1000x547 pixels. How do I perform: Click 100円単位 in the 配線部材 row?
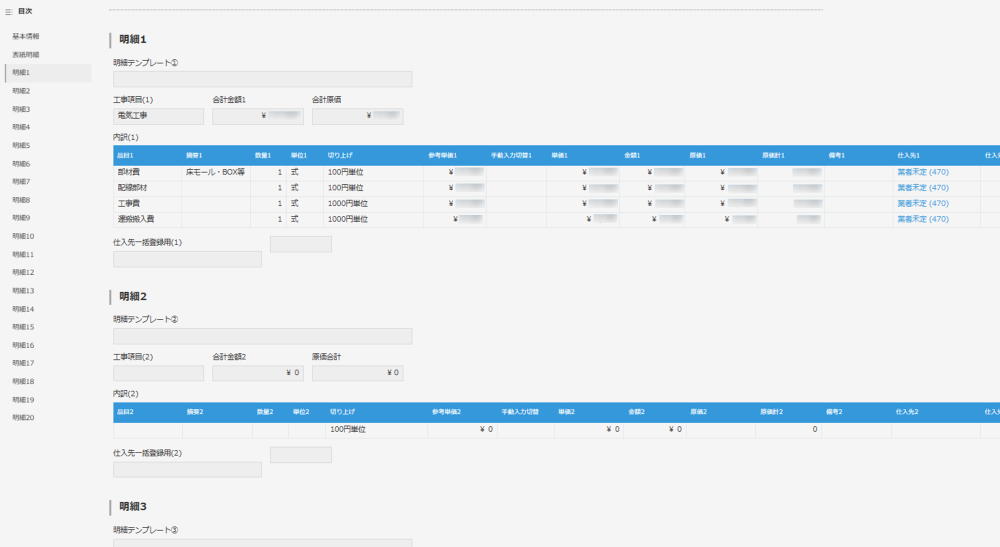click(345, 188)
